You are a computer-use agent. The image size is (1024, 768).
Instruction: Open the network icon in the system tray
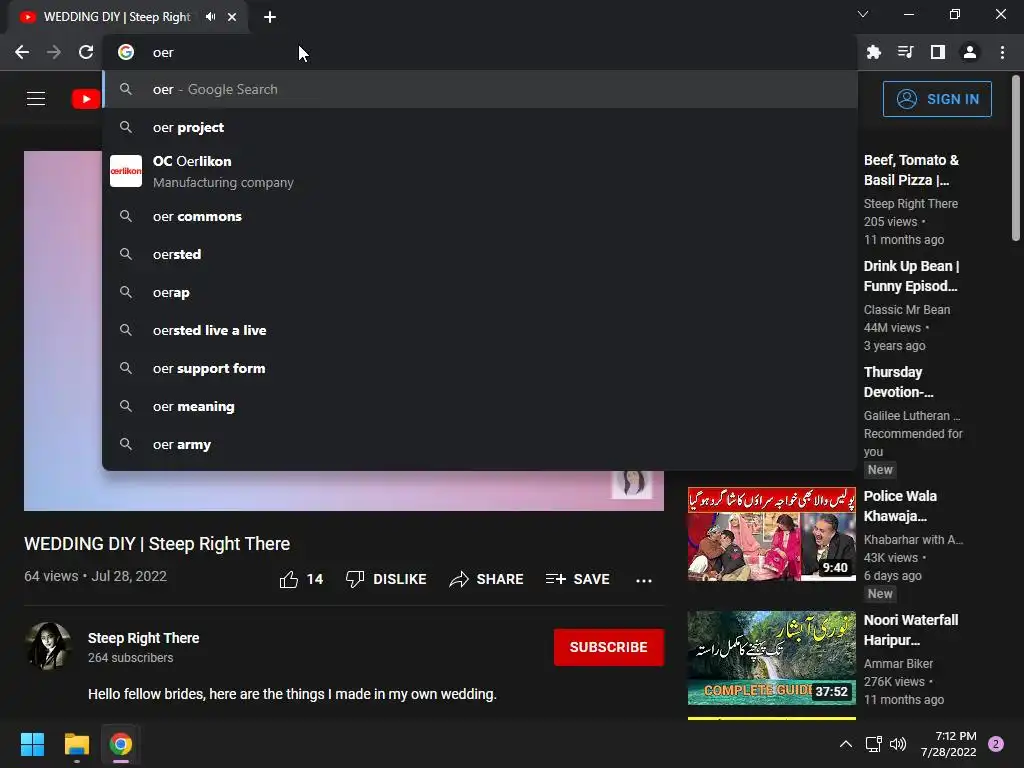point(873,744)
